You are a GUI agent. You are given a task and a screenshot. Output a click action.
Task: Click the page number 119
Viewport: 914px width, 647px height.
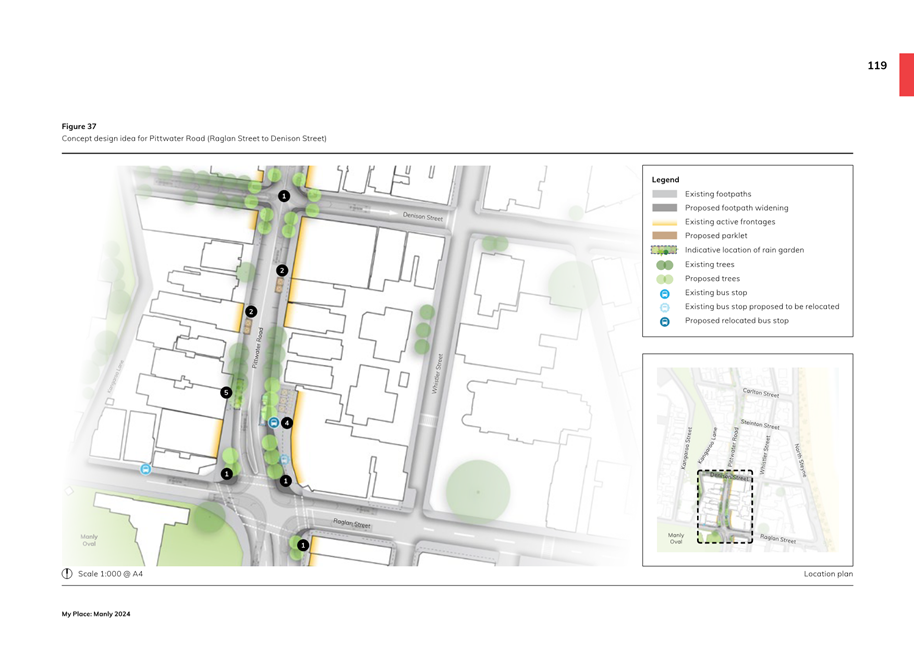point(876,66)
